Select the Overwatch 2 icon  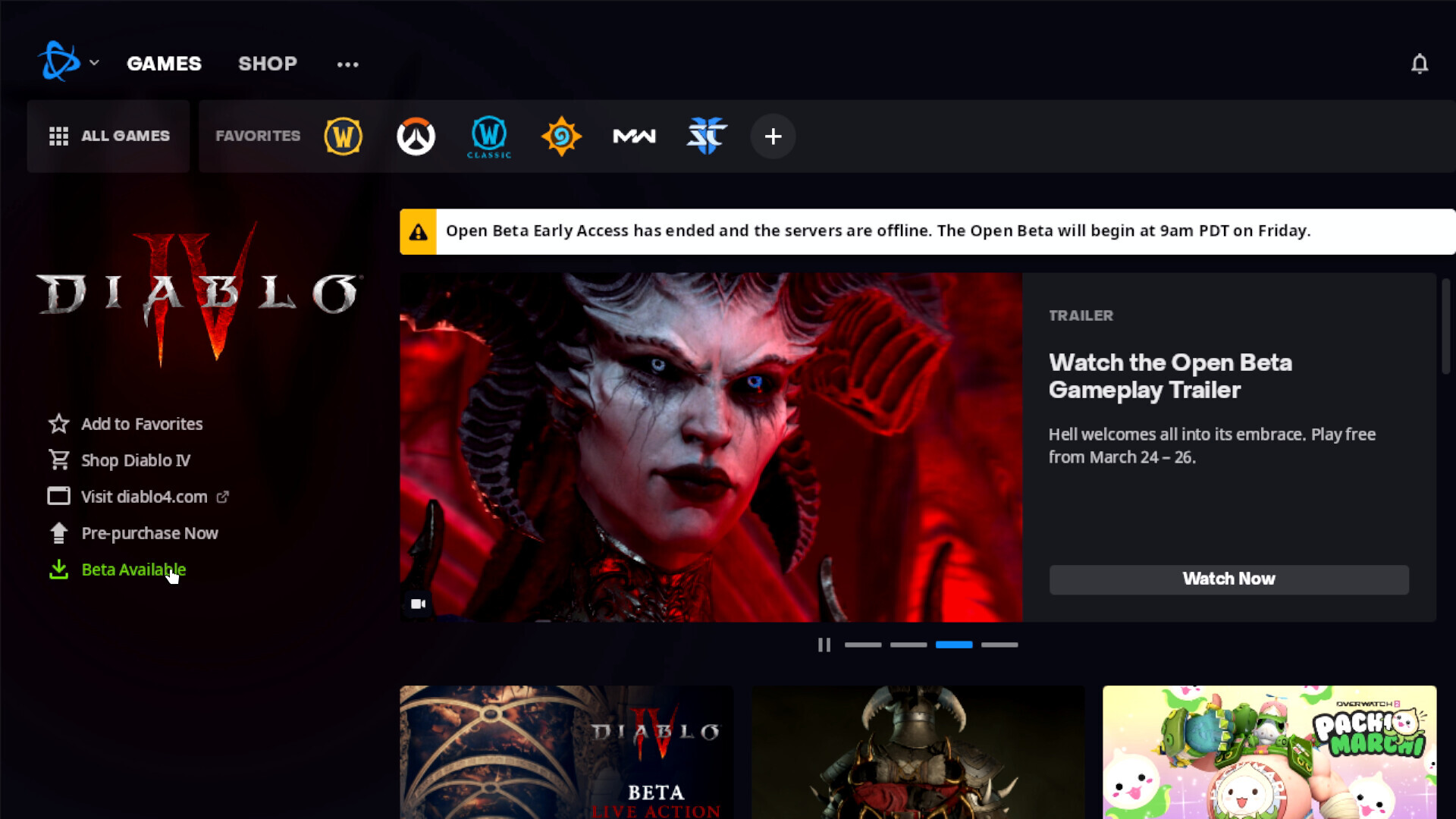click(416, 135)
